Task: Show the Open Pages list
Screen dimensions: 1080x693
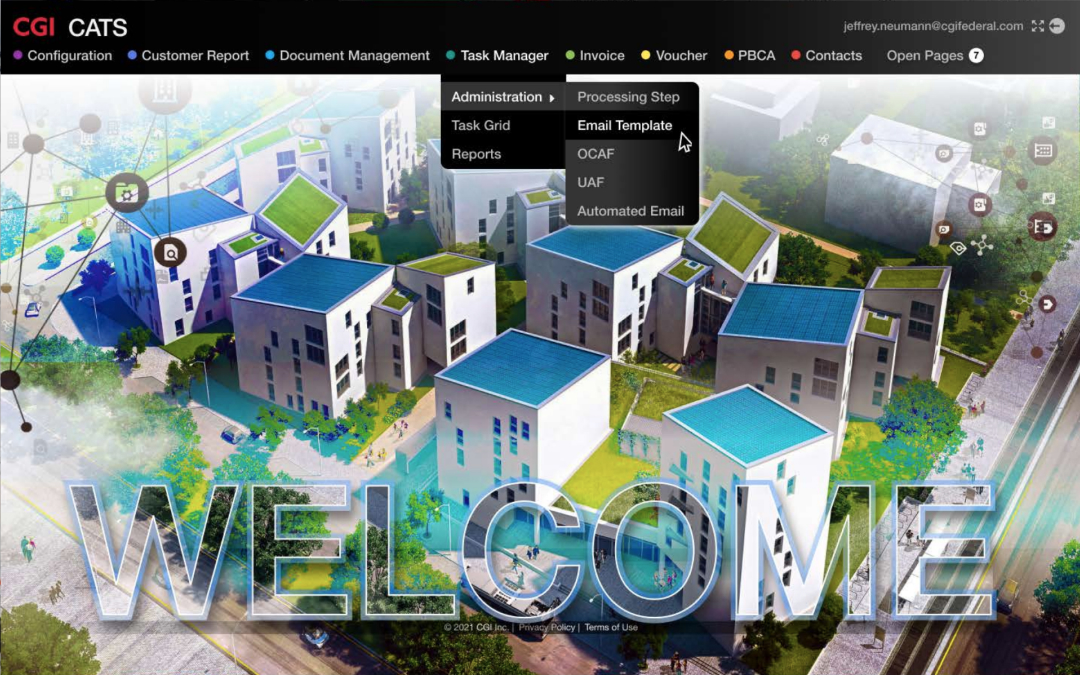Action: tap(925, 56)
